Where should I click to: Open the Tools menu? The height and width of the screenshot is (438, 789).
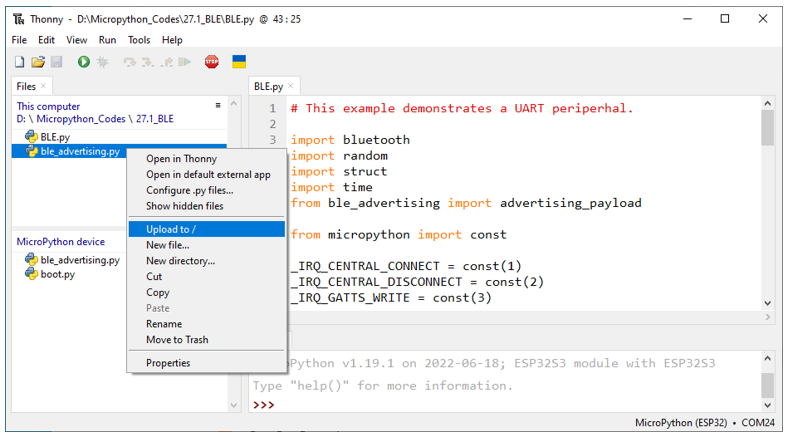pos(139,40)
